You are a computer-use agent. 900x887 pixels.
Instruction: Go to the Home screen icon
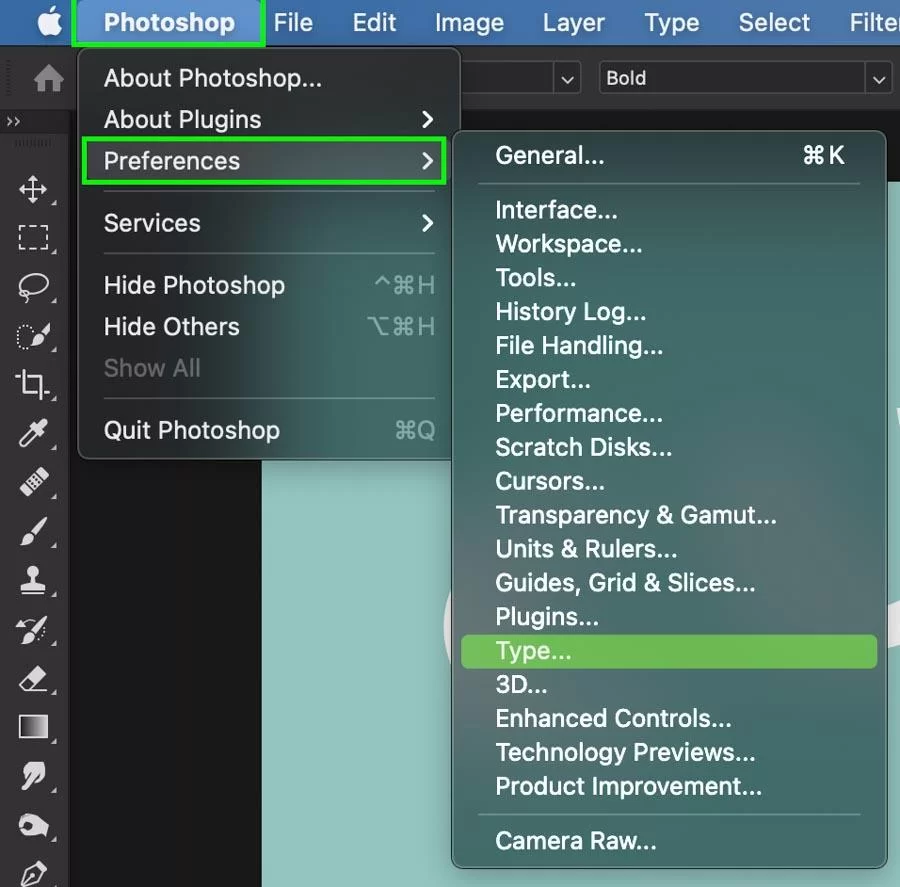click(x=48, y=78)
